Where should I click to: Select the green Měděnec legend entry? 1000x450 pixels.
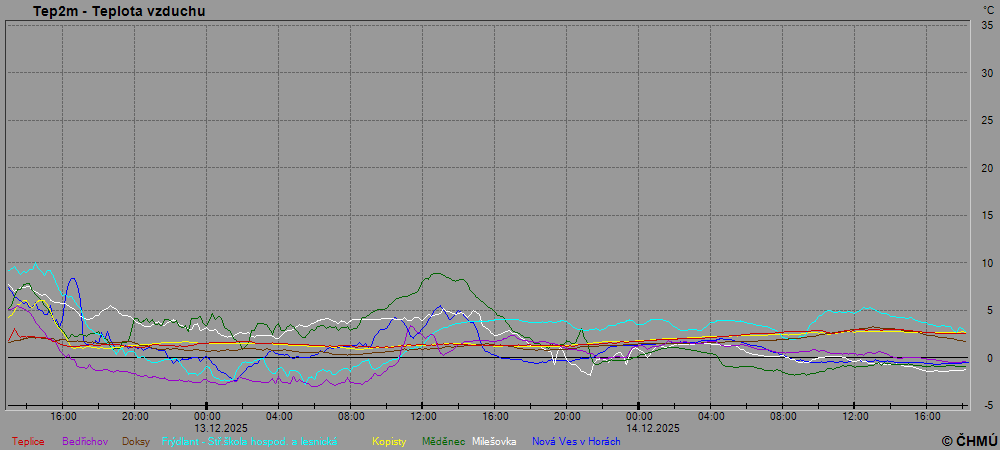443,441
